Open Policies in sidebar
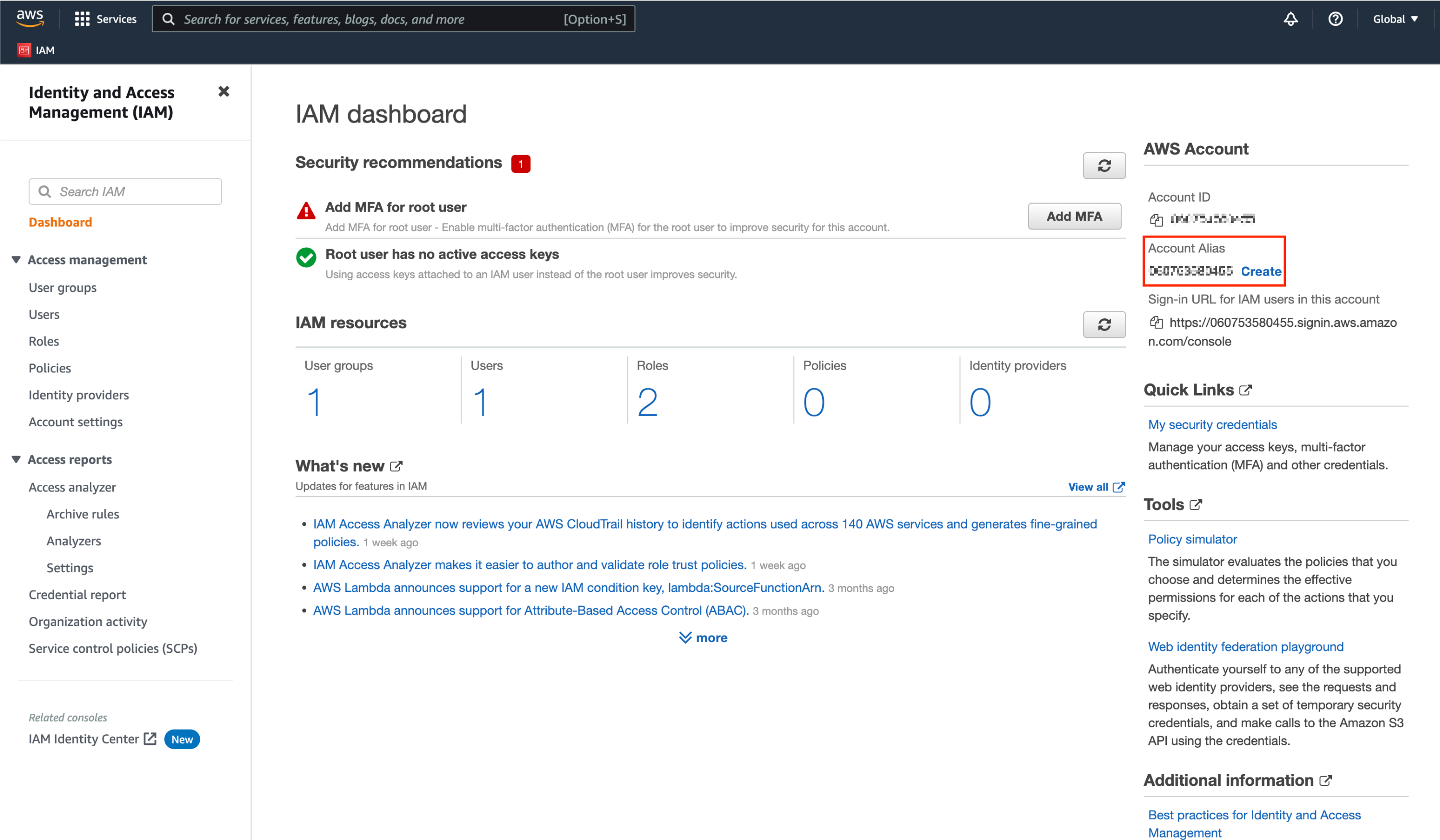The height and width of the screenshot is (840, 1440). click(x=50, y=368)
